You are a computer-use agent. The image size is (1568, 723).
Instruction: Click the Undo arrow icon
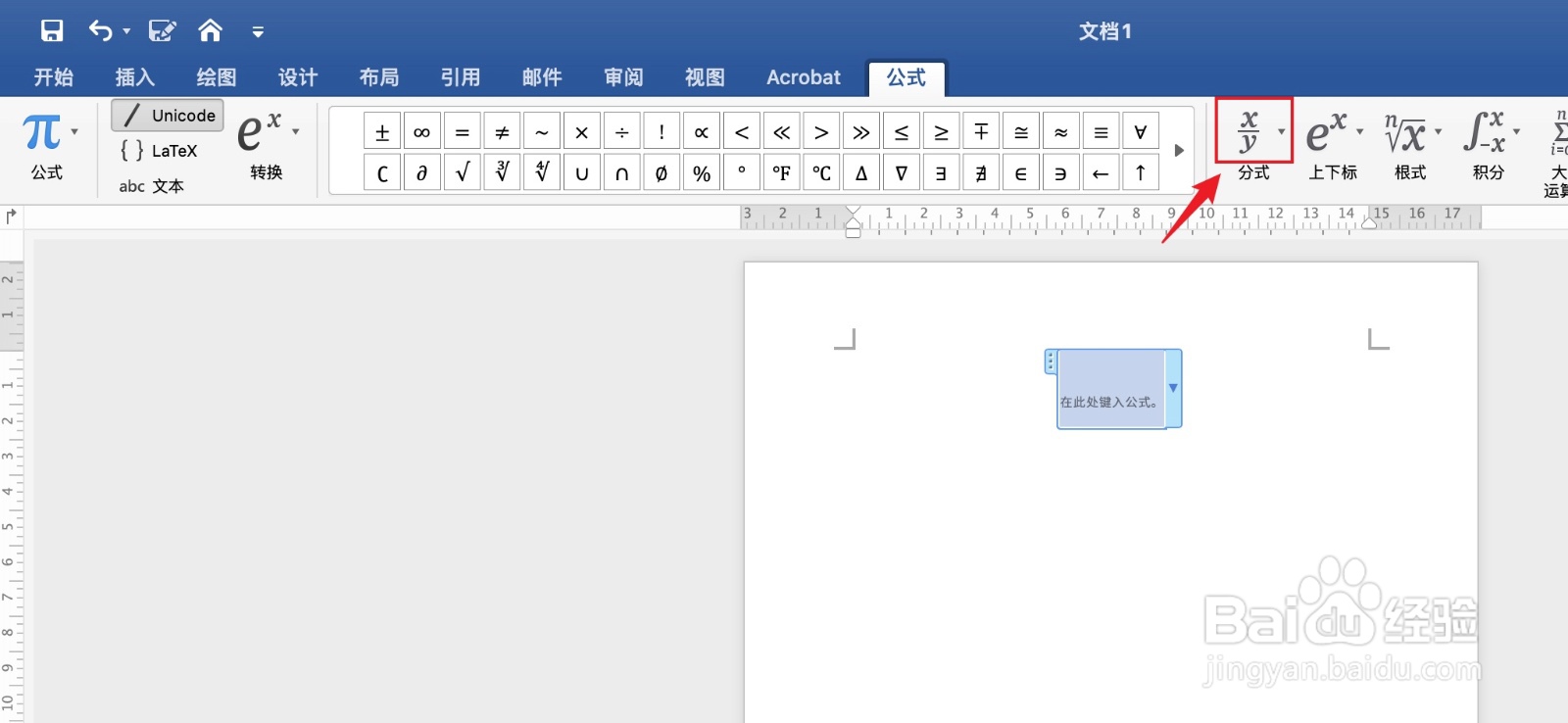100,30
